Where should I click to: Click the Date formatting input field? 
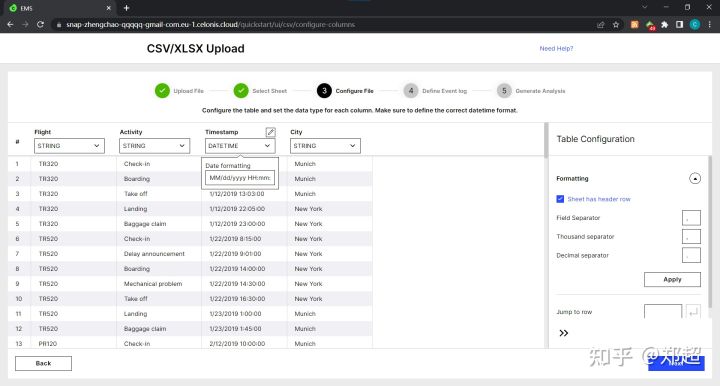(x=240, y=178)
